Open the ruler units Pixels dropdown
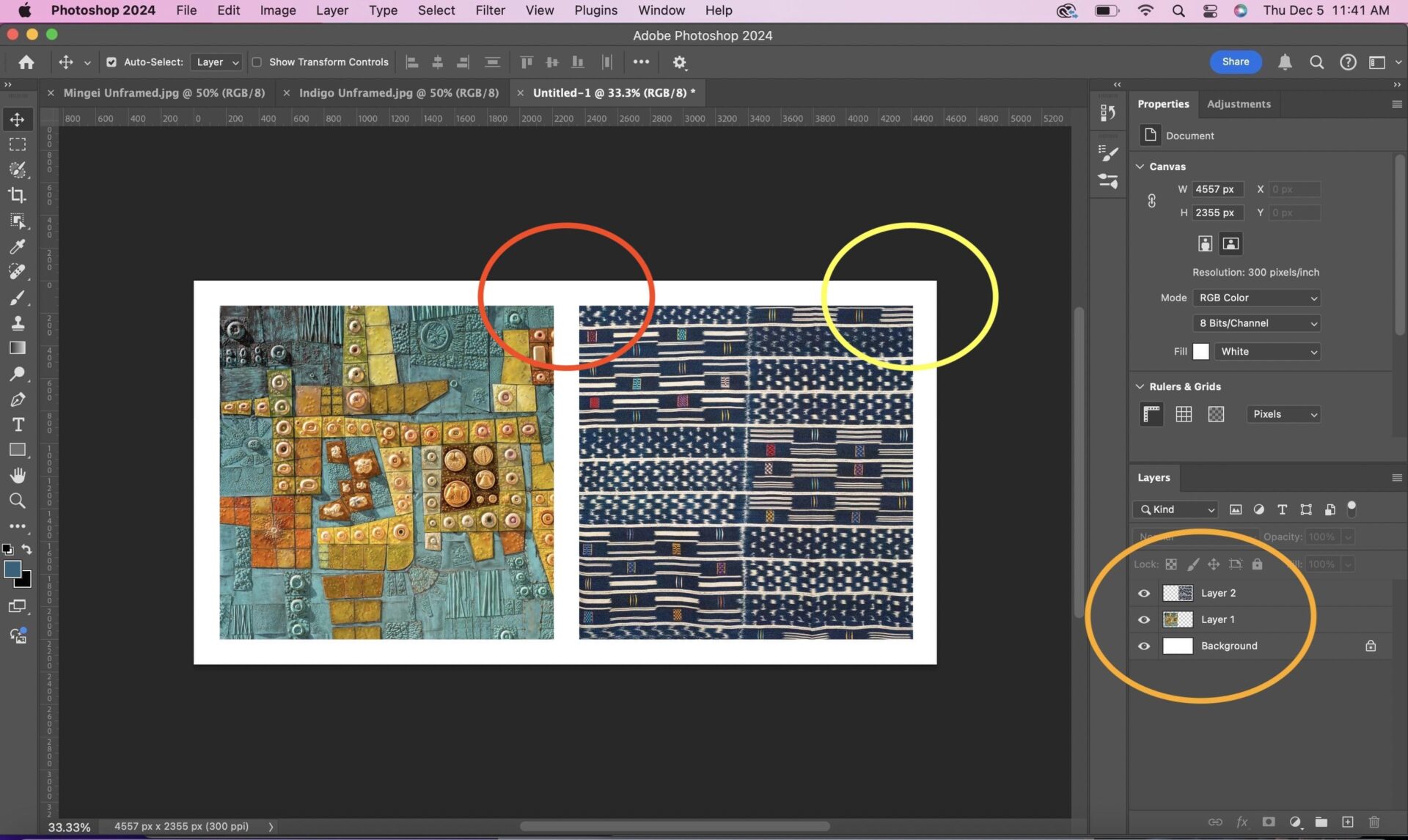The image size is (1408, 840). 1283,414
